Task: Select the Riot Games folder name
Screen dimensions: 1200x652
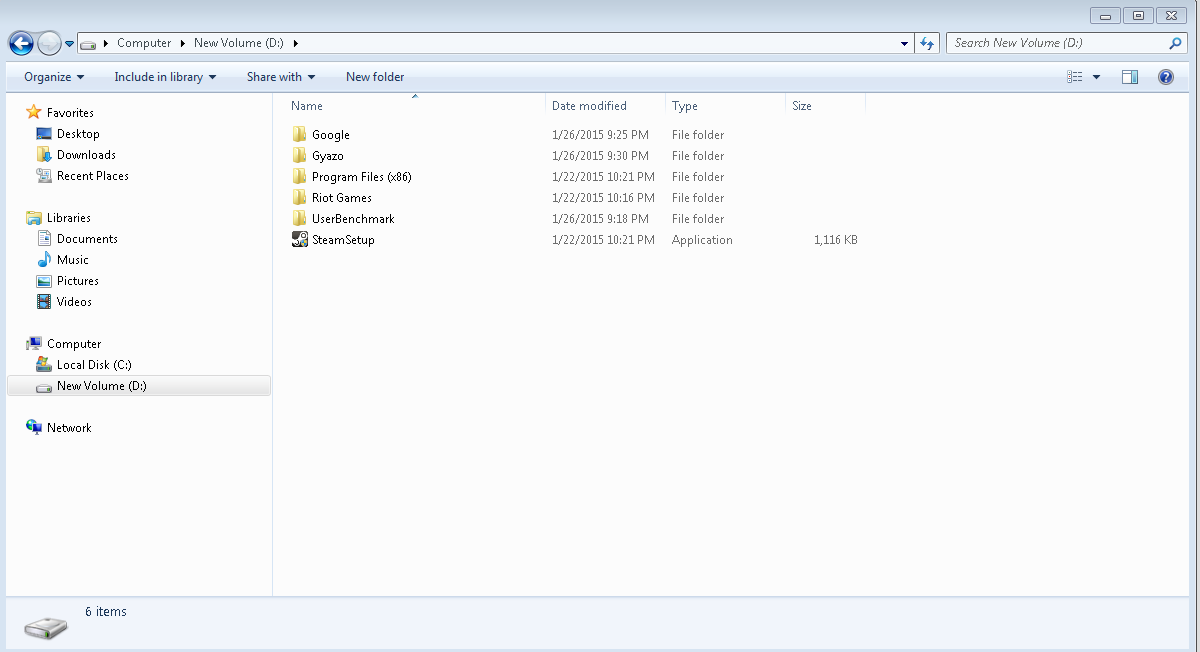Action: click(342, 198)
